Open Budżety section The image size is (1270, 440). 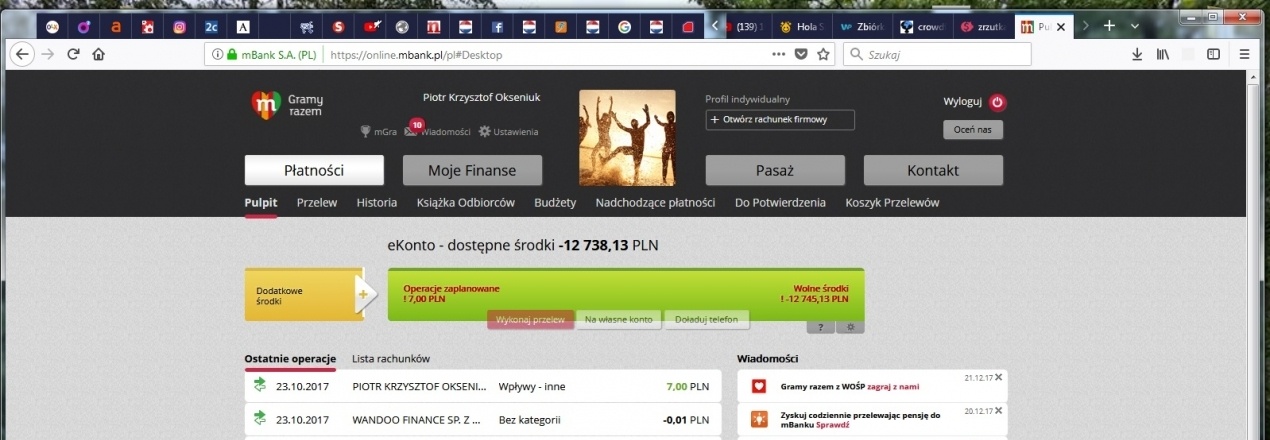555,203
